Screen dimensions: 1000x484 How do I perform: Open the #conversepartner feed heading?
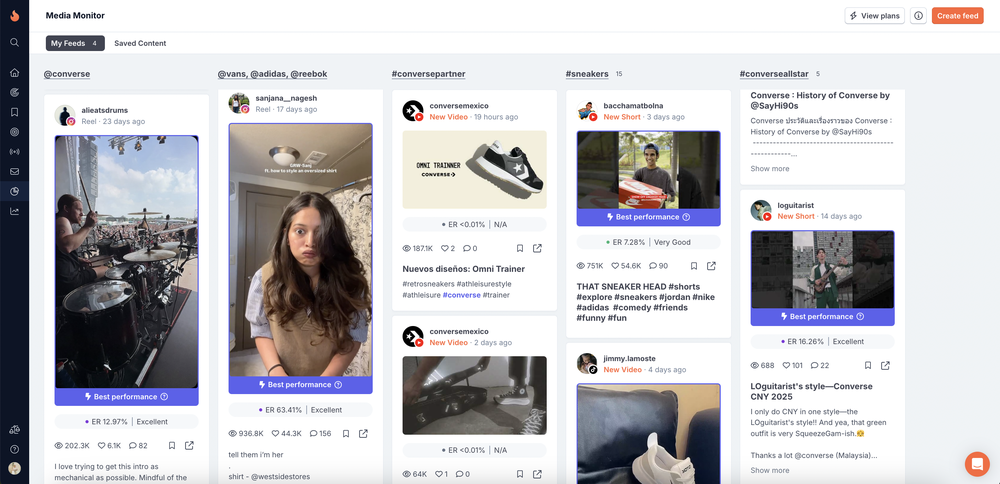(x=429, y=74)
